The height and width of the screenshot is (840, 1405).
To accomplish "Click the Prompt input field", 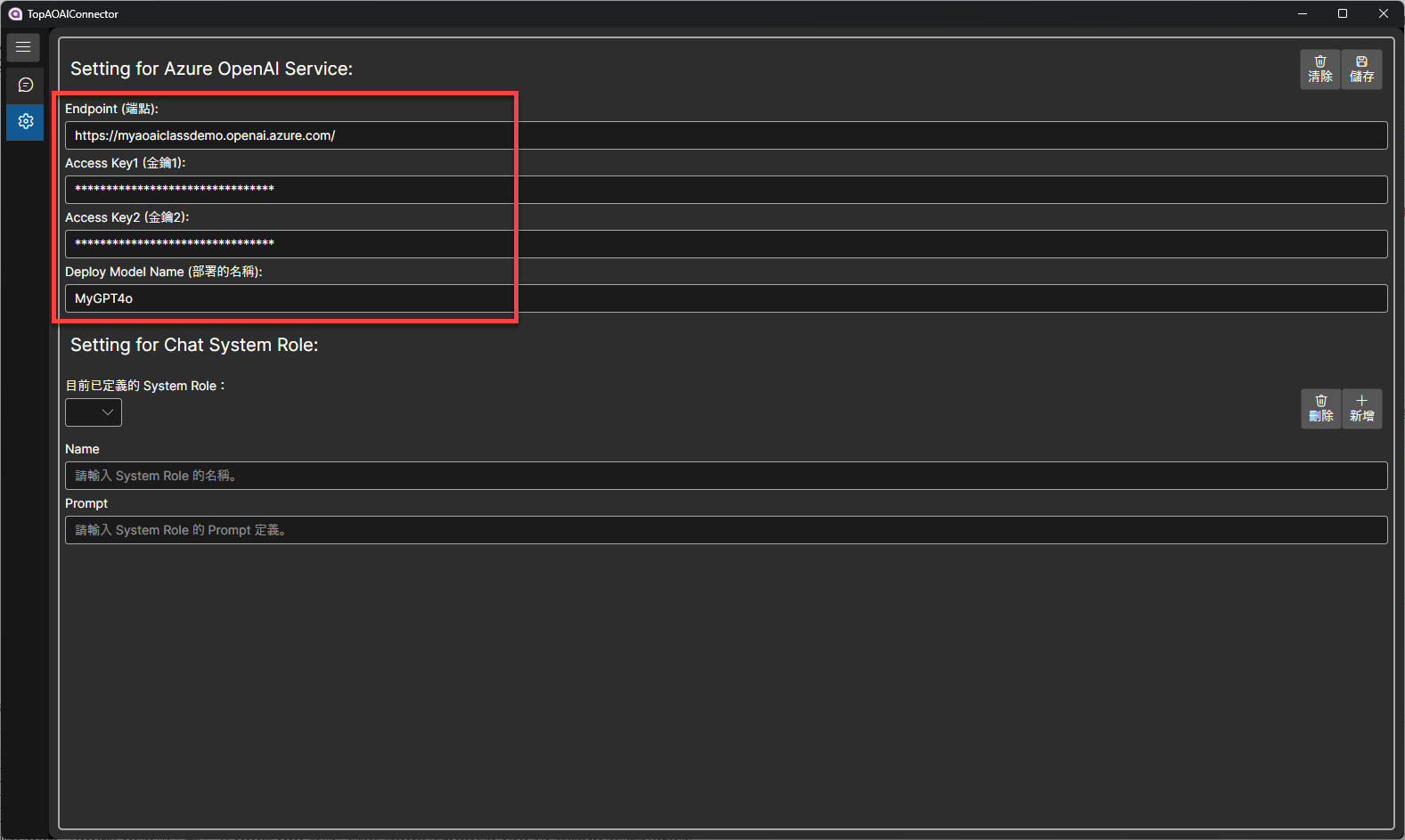I will [x=726, y=530].
